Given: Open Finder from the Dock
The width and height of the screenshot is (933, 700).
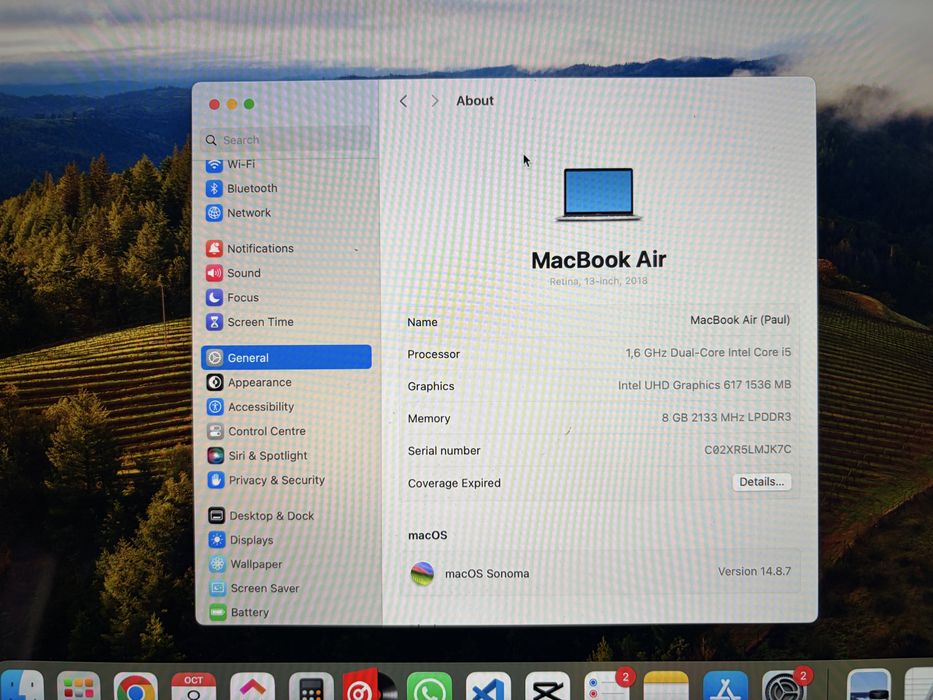Looking at the screenshot, I should click(x=21, y=685).
